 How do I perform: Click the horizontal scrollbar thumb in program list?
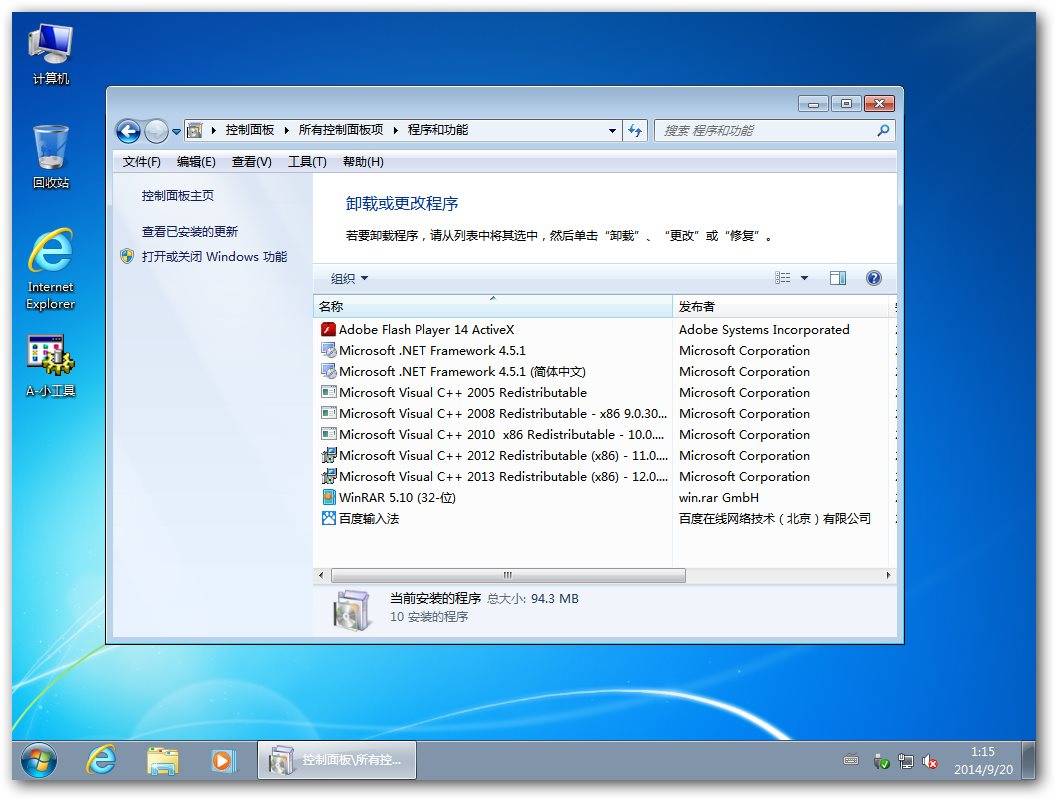tap(508, 575)
